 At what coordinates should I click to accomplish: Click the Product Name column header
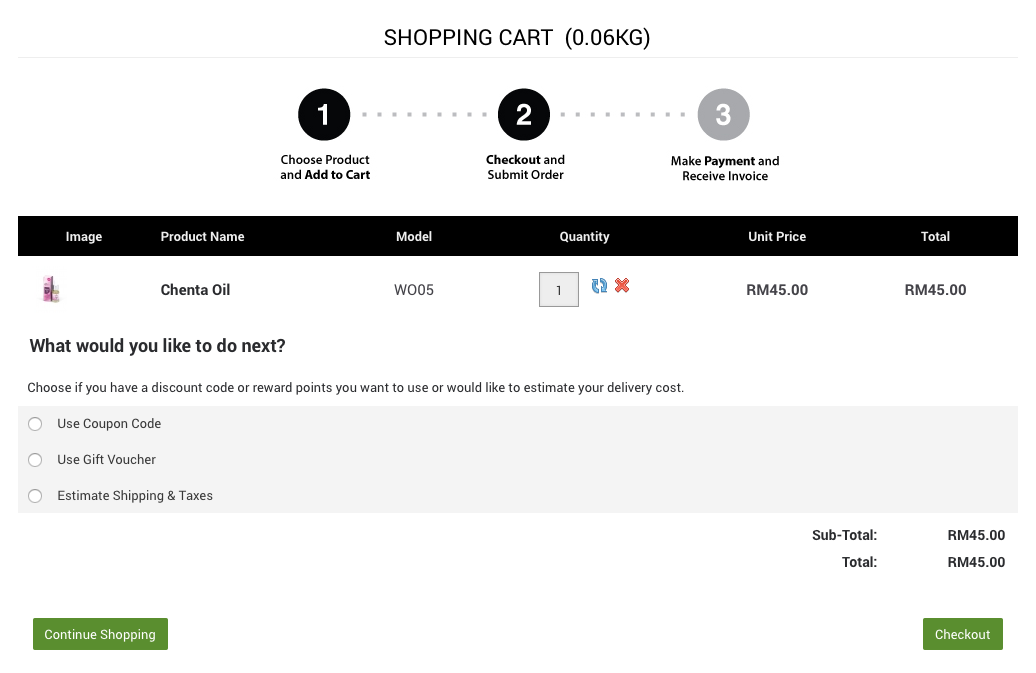pos(202,237)
